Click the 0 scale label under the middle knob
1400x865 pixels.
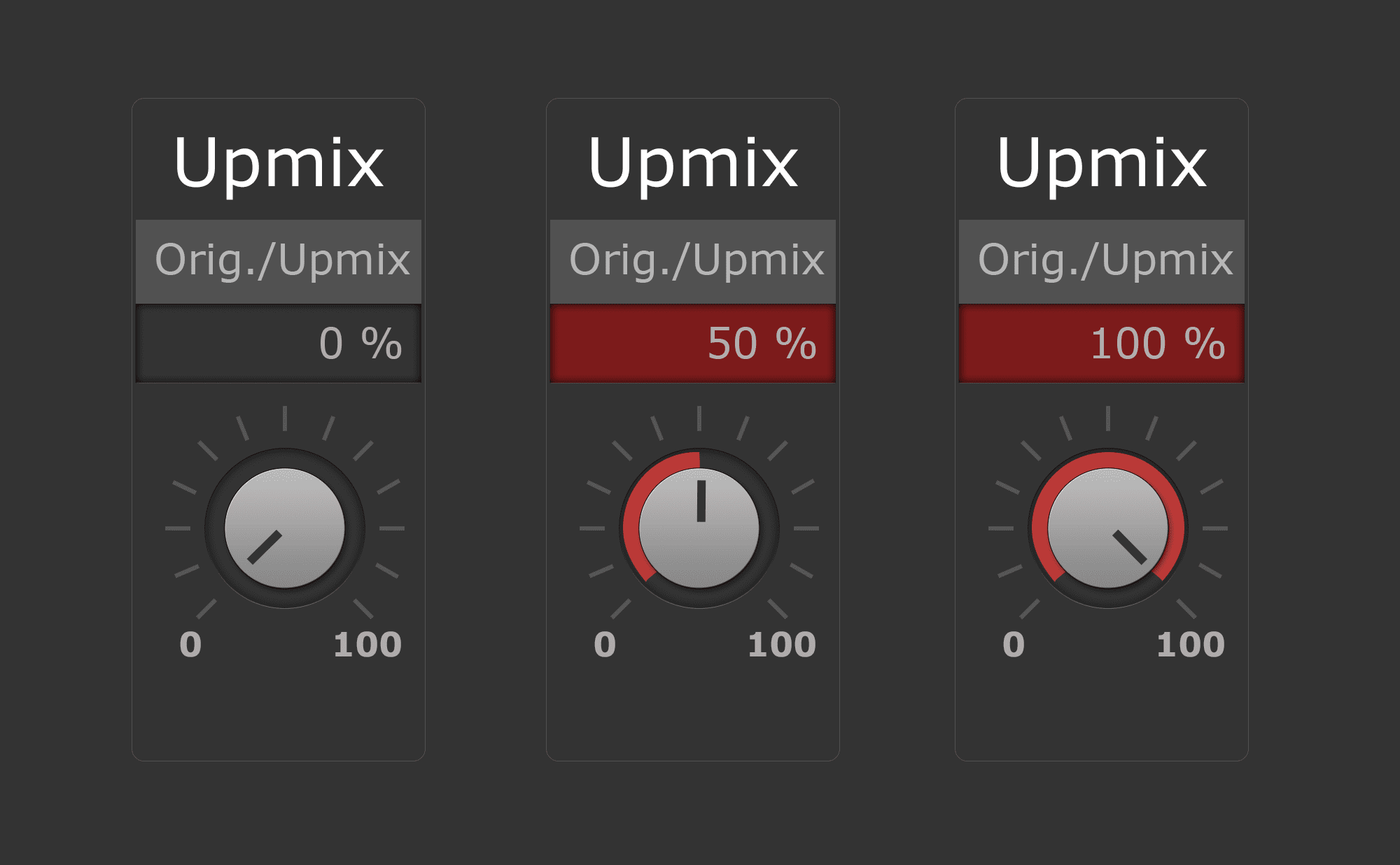(x=605, y=645)
